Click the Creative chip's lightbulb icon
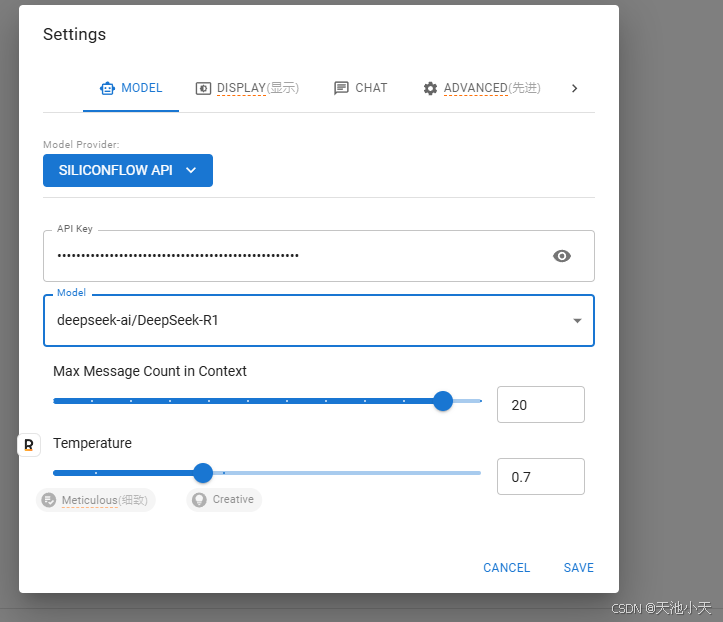This screenshot has height=622, width=723. pyautogui.click(x=199, y=500)
